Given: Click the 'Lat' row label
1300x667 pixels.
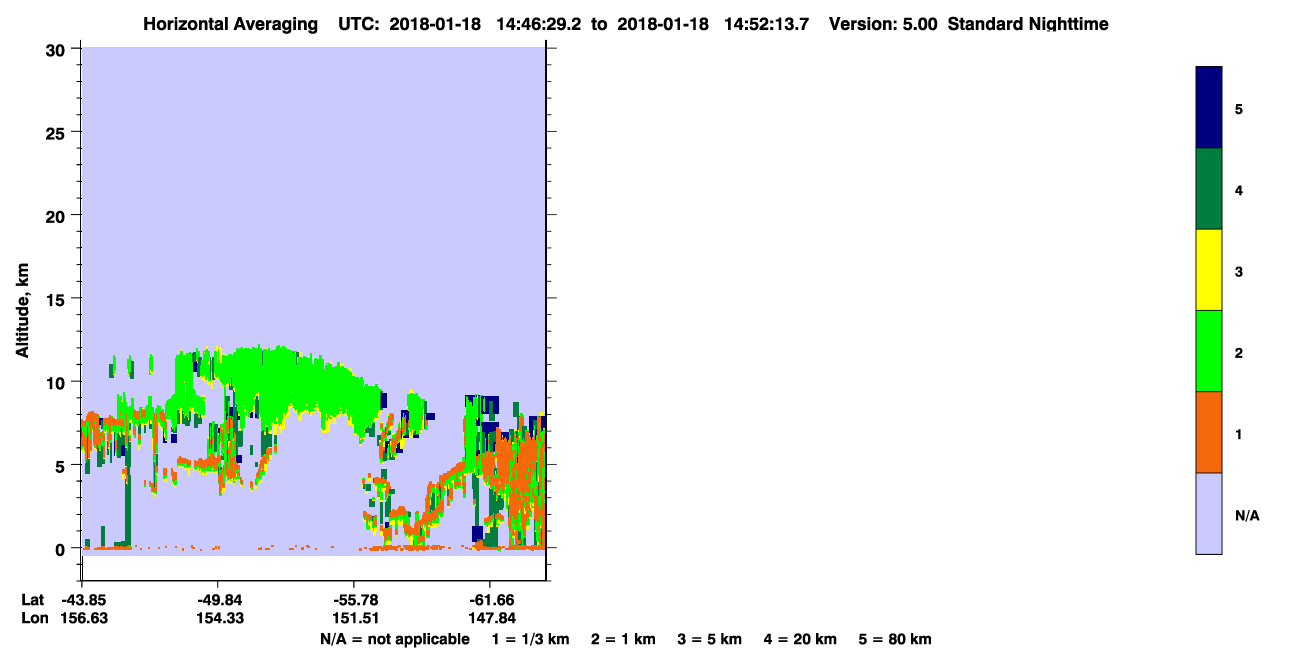Looking at the screenshot, I should point(33,599).
